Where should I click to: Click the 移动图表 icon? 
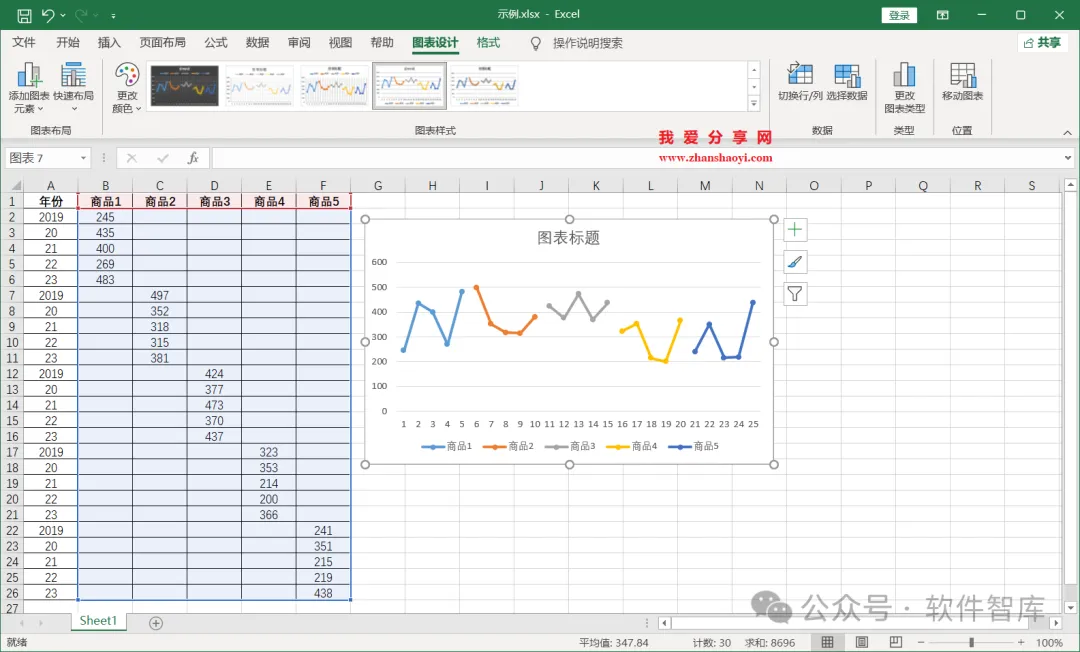[x=962, y=74]
